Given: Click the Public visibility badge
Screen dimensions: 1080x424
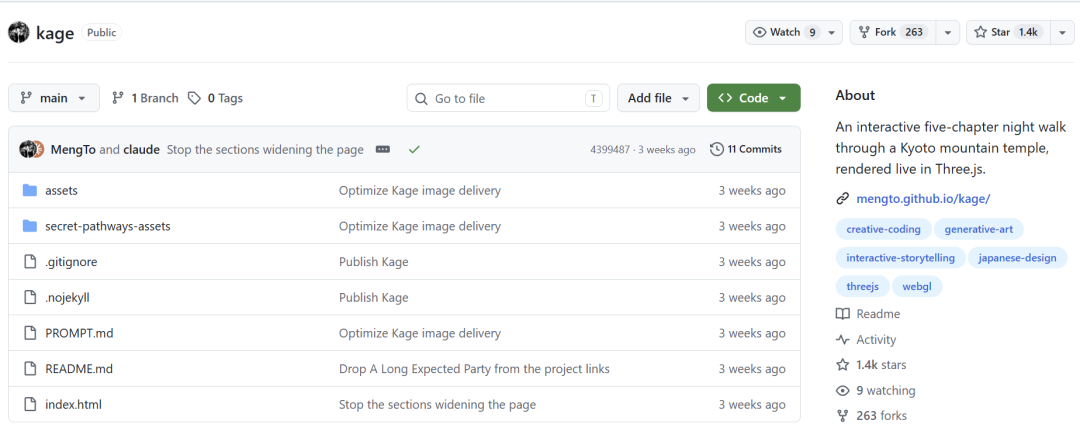Looking at the screenshot, I should coord(101,32).
